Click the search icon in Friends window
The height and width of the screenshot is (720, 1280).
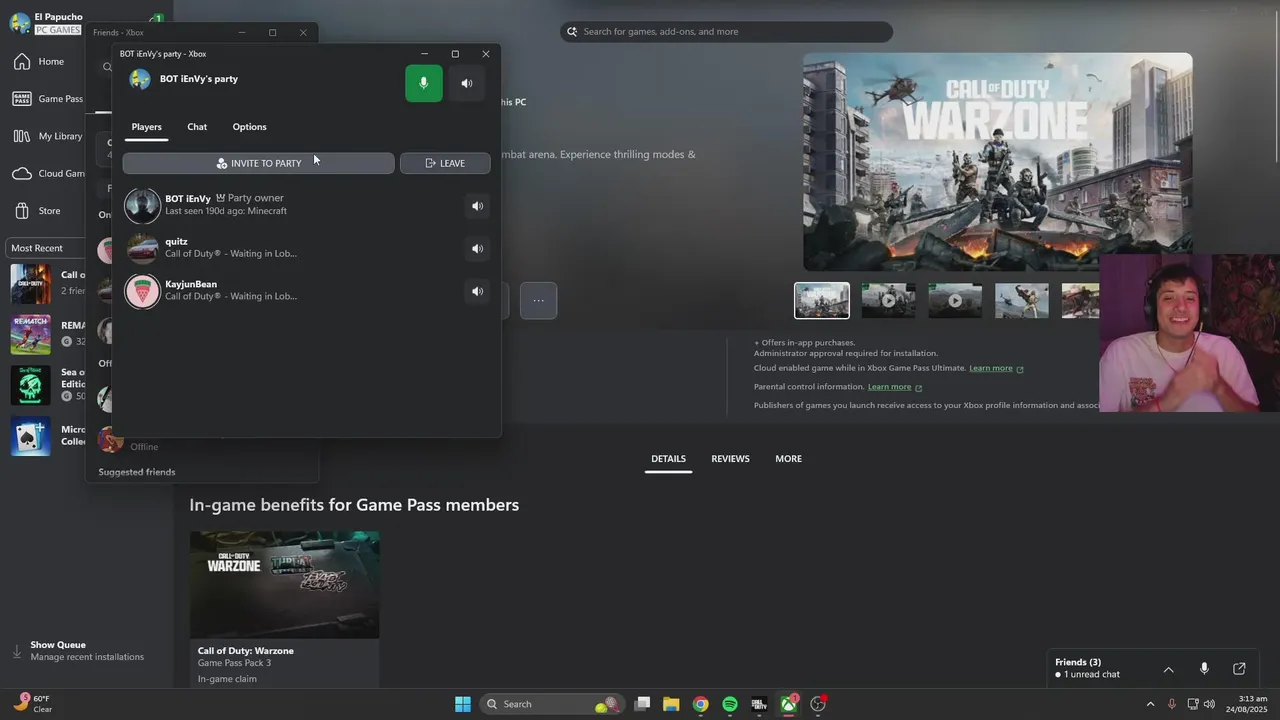(107, 68)
